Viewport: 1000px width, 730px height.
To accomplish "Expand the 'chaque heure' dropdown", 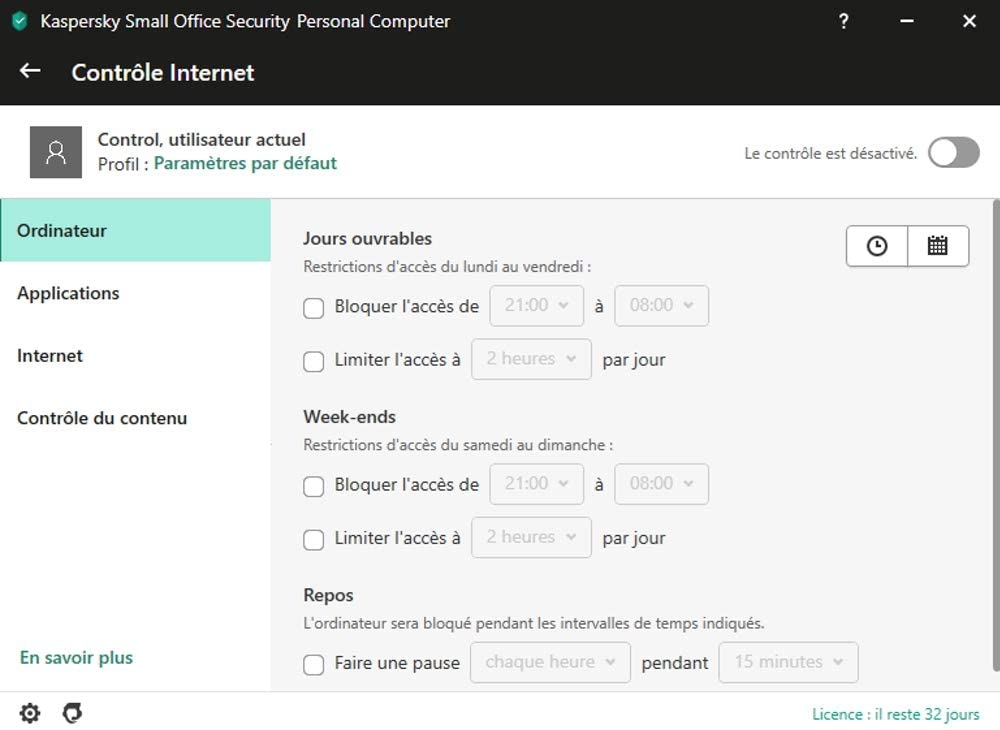I will coord(550,662).
